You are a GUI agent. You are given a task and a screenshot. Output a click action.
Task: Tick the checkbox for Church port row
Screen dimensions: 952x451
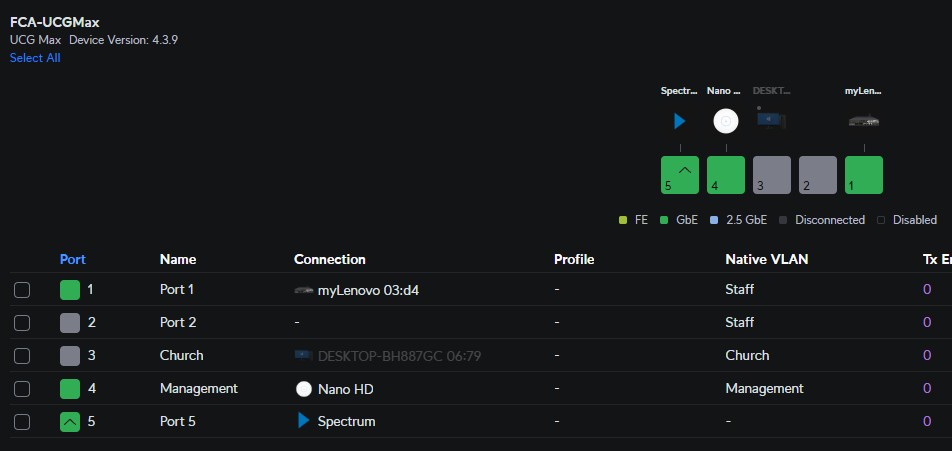pos(22,356)
